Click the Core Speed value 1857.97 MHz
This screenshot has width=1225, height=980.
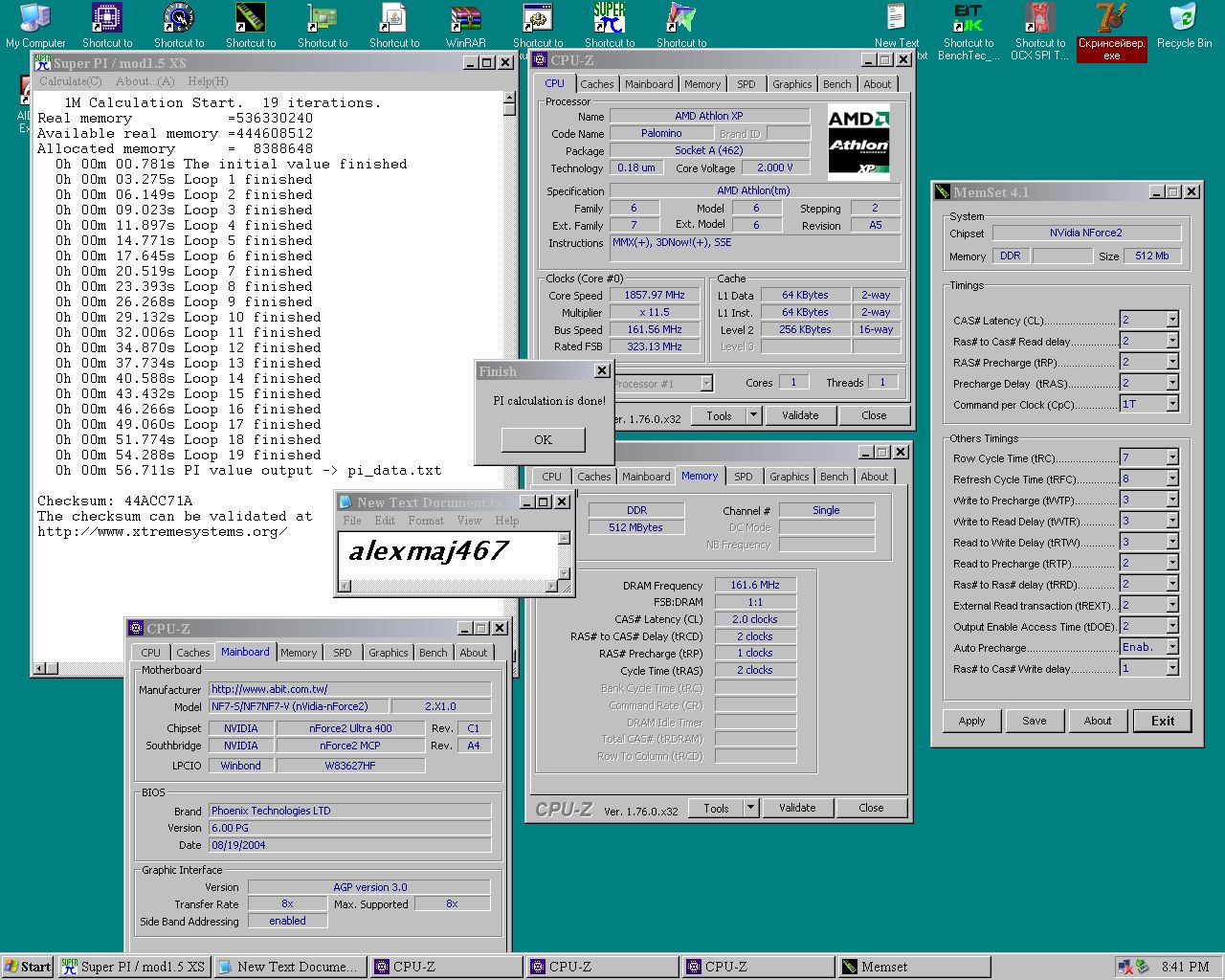656,295
